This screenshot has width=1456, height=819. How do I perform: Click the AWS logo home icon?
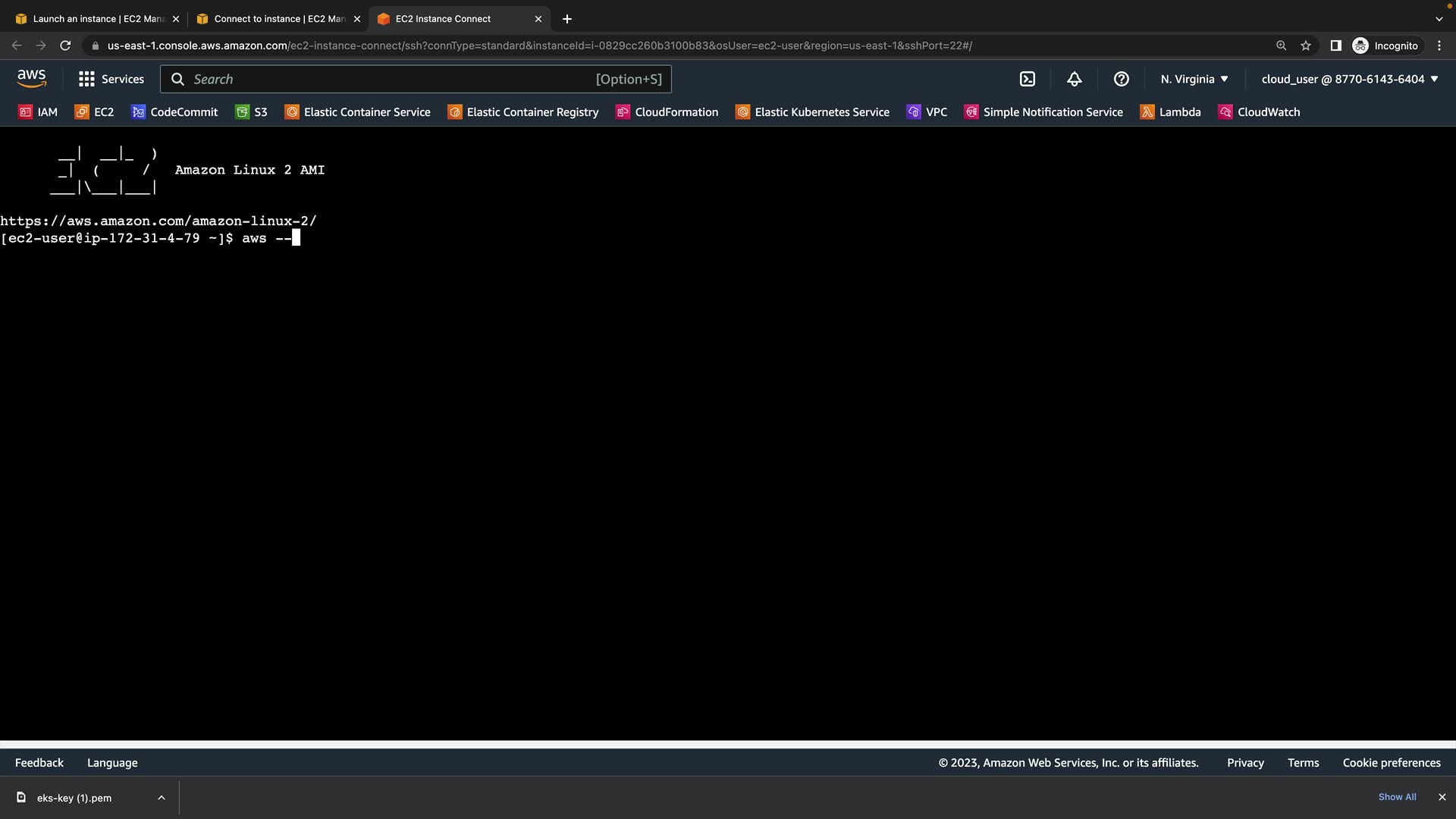pyautogui.click(x=32, y=79)
